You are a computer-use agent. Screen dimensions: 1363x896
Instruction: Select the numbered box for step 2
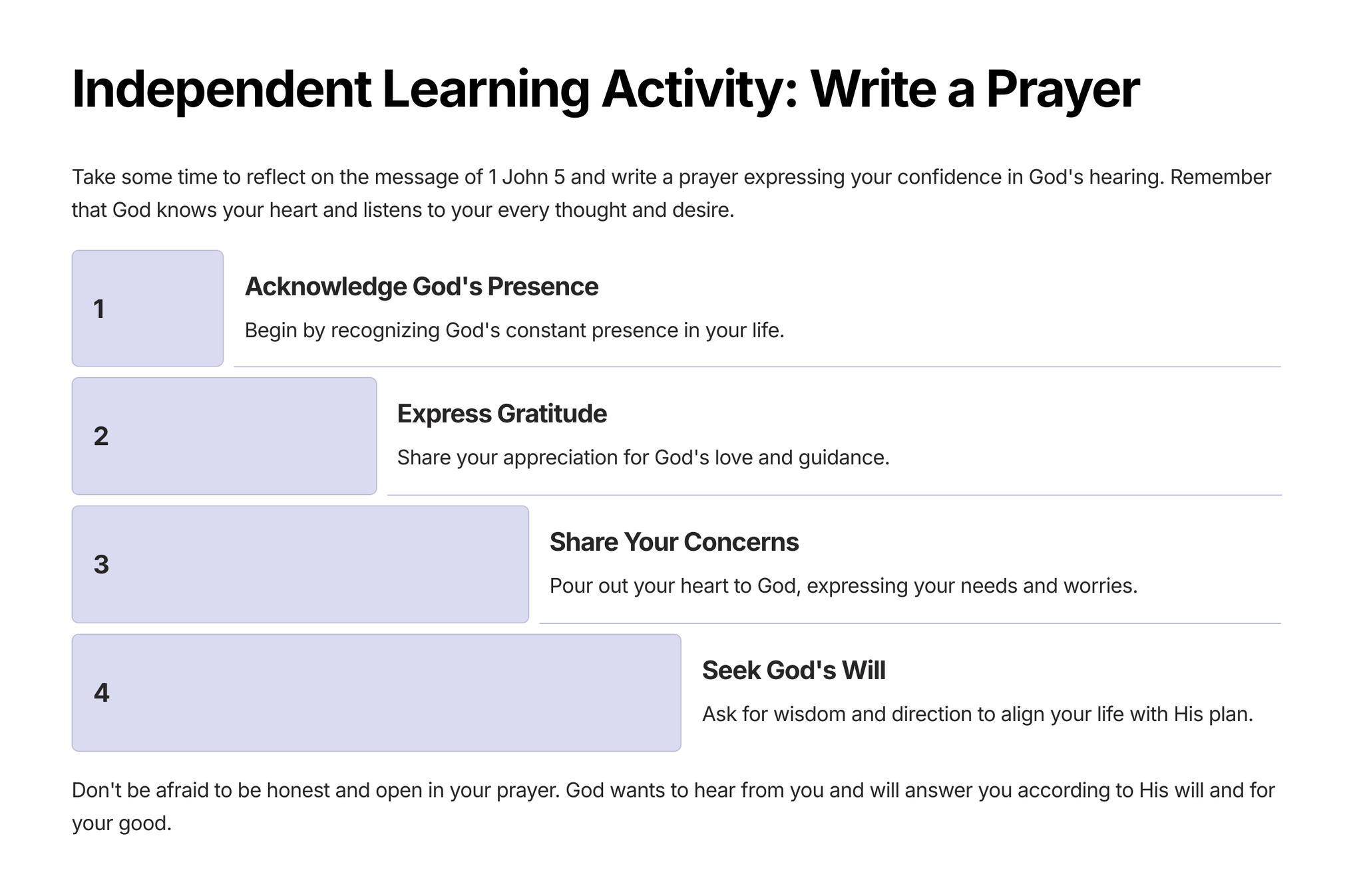224,436
